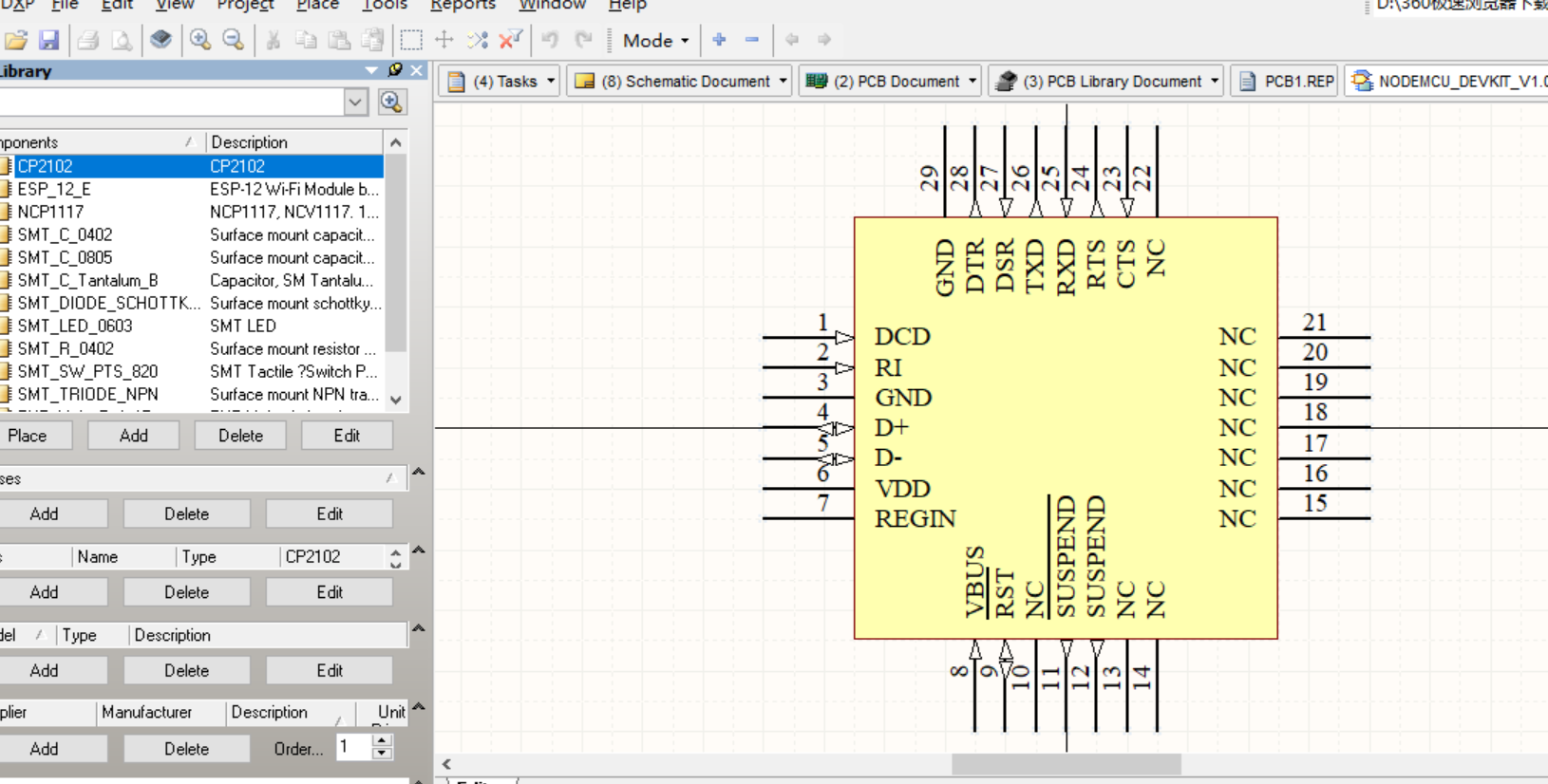
Task: Click the Undo arrow icon
Action: [550, 40]
